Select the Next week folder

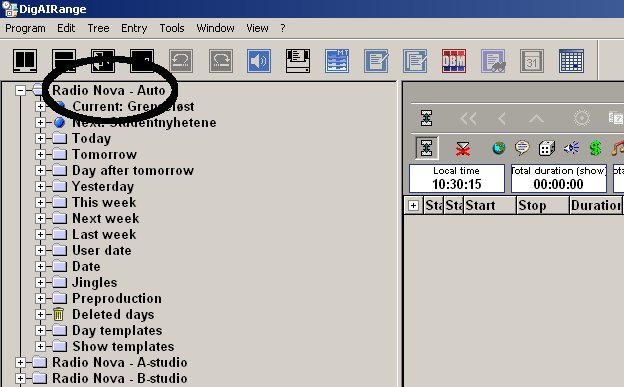click(105, 218)
